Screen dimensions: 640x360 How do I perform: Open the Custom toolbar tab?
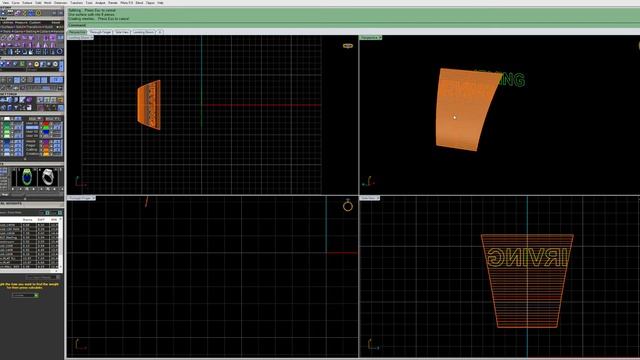pyautogui.click(x=35, y=23)
